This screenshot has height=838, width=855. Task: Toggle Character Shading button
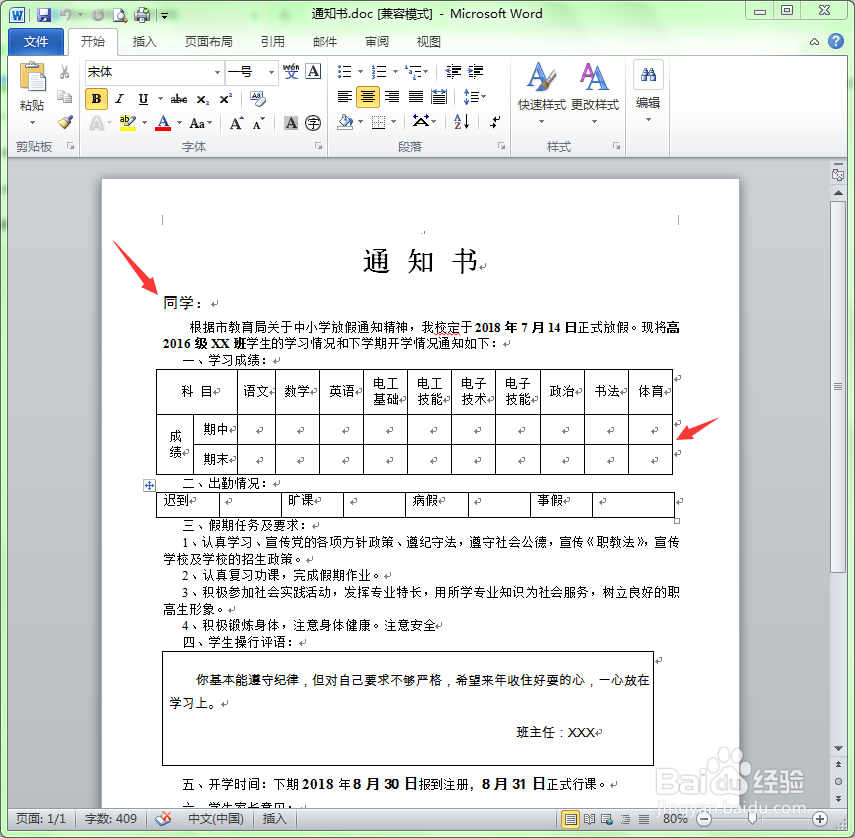(291, 123)
